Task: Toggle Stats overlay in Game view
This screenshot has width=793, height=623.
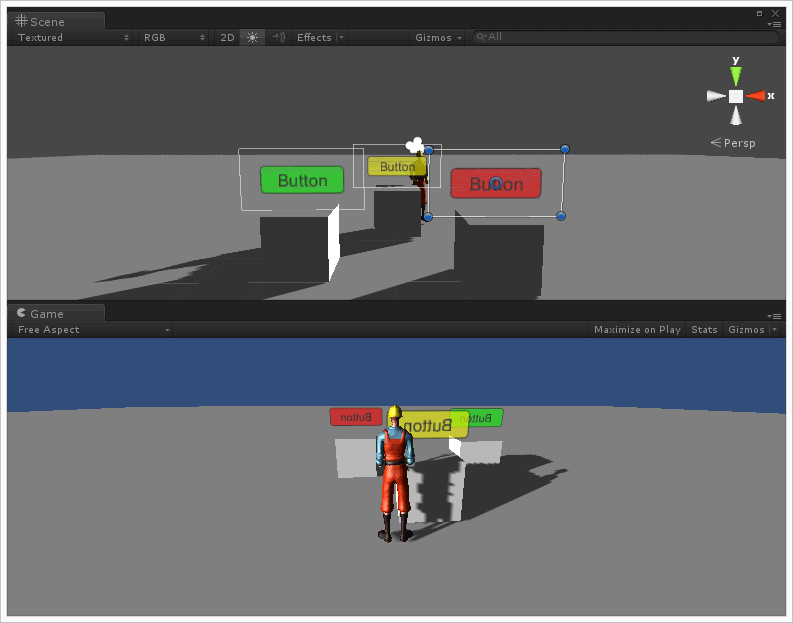Action: [x=704, y=330]
